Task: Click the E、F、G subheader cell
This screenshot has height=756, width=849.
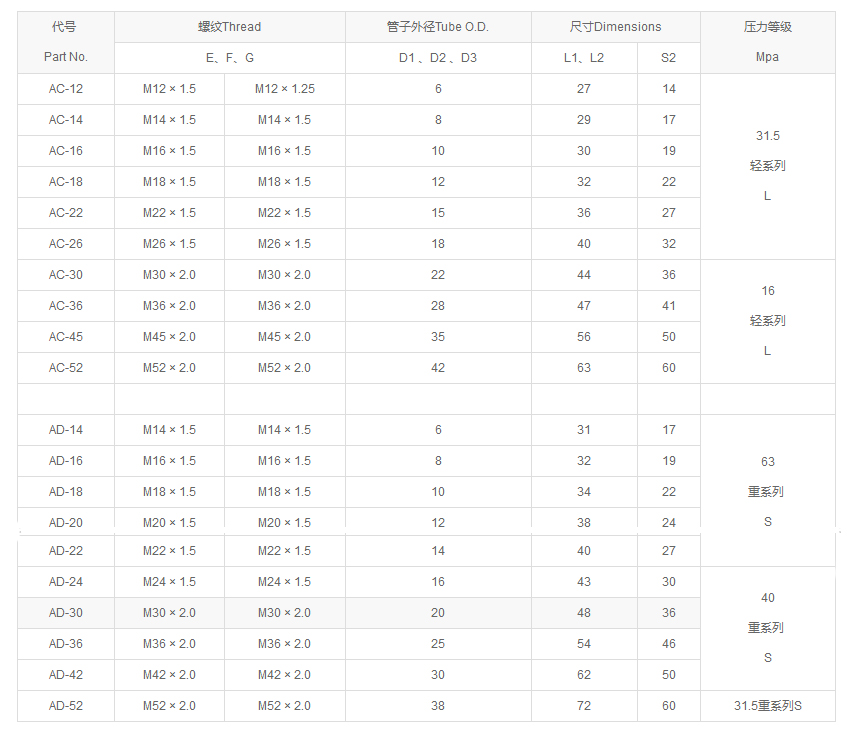Action: point(230,58)
